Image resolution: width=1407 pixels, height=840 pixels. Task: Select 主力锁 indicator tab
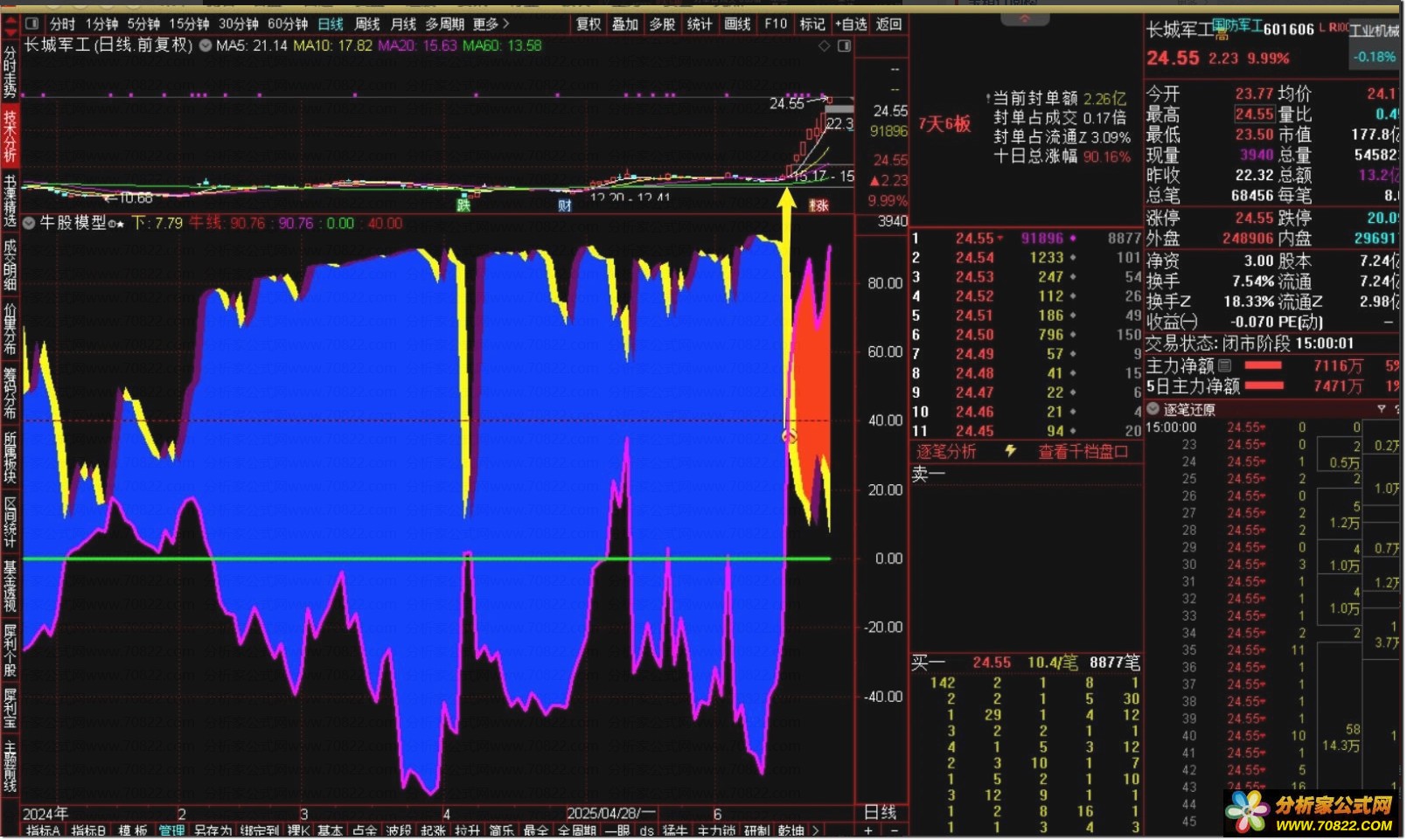(x=716, y=831)
